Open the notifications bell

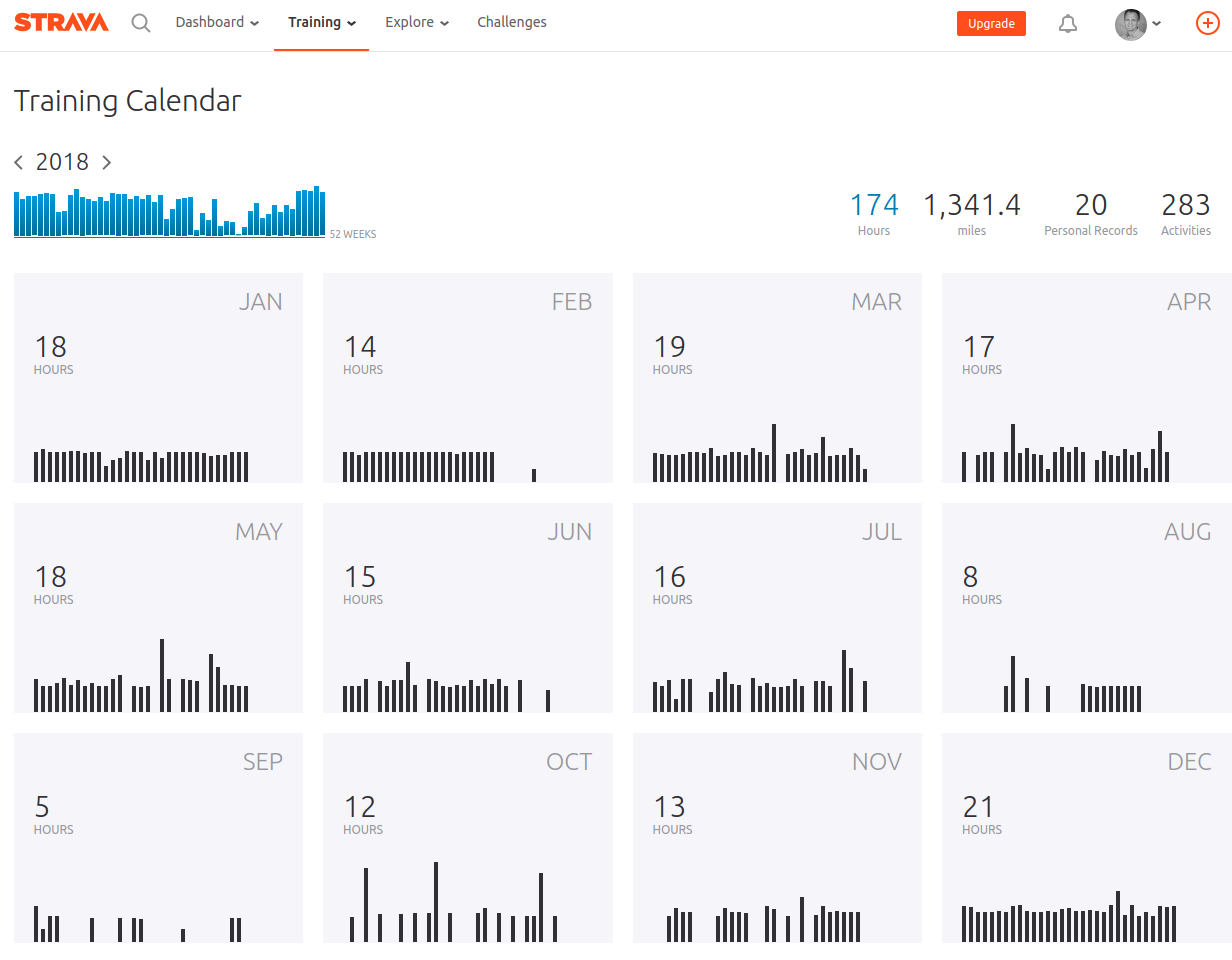click(x=1068, y=24)
